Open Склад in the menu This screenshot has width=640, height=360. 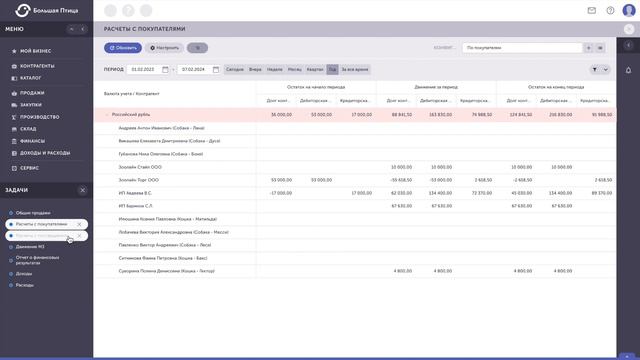point(28,129)
